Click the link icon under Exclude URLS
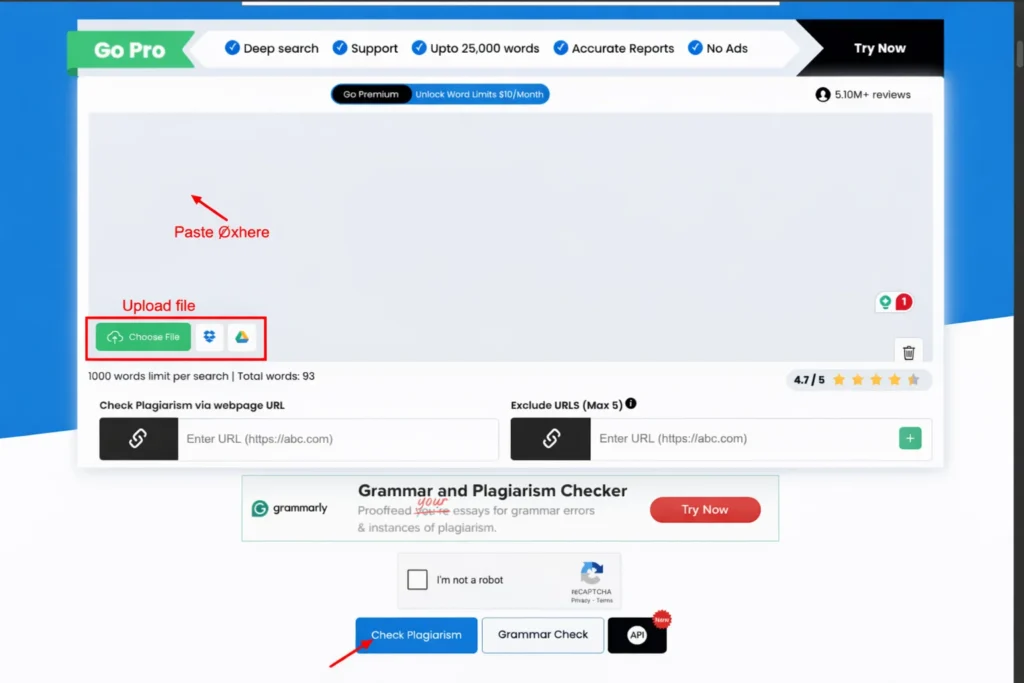 click(x=550, y=439)
